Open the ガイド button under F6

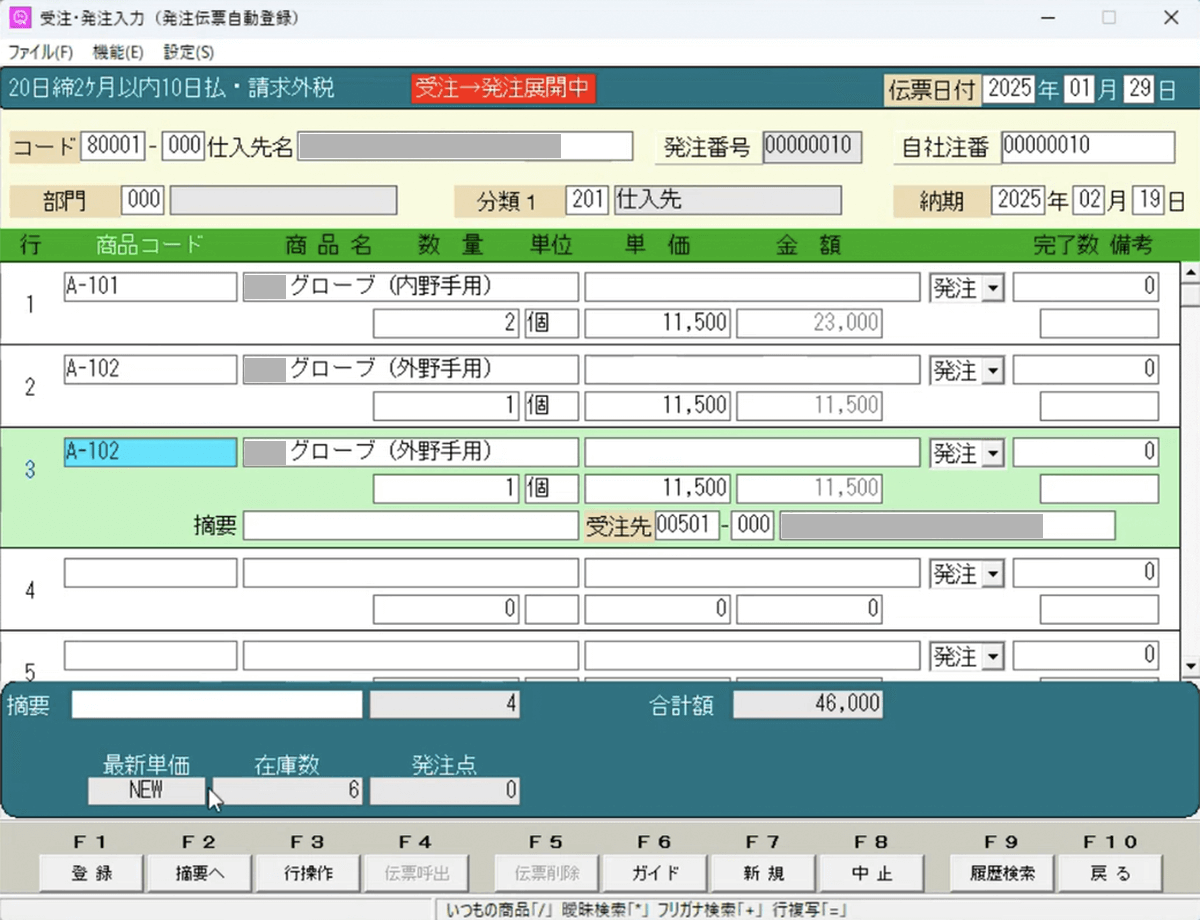tap(655, 873)
